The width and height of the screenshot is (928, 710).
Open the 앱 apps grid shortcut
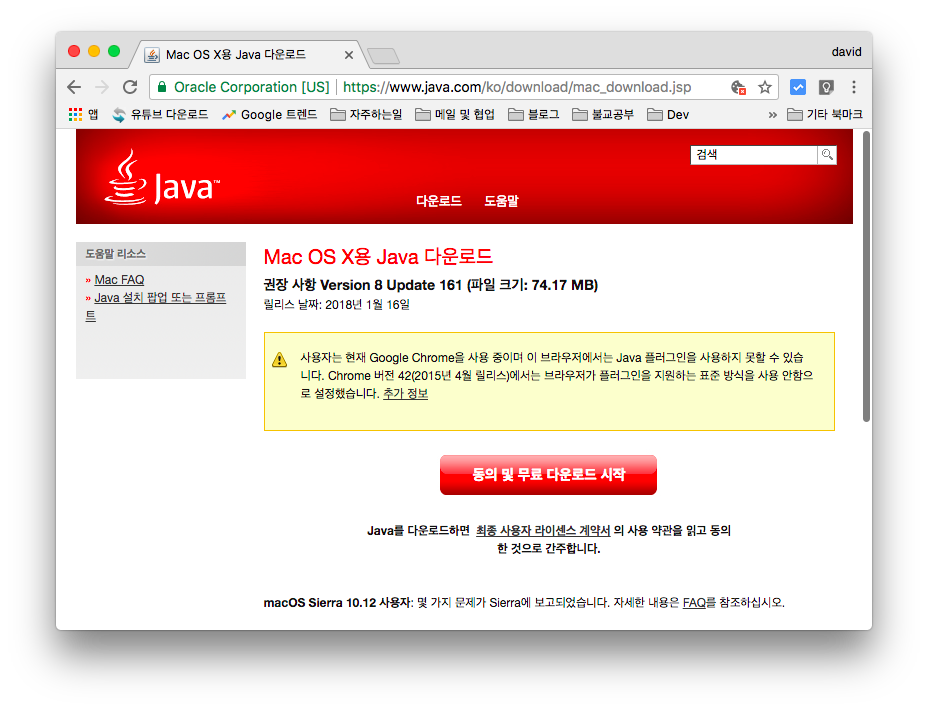(x=83, y=114)
